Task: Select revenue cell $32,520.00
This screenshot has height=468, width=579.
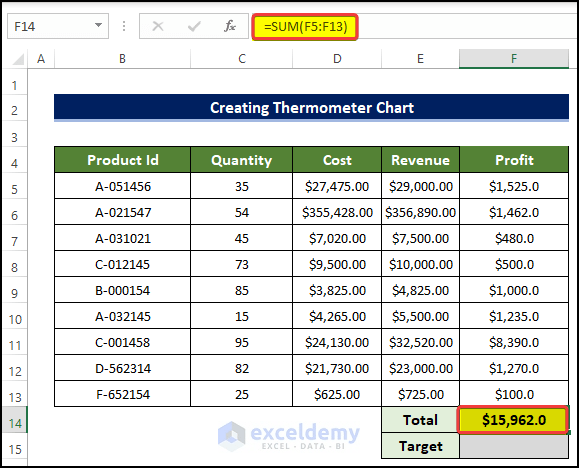Action: click(420, 342)
